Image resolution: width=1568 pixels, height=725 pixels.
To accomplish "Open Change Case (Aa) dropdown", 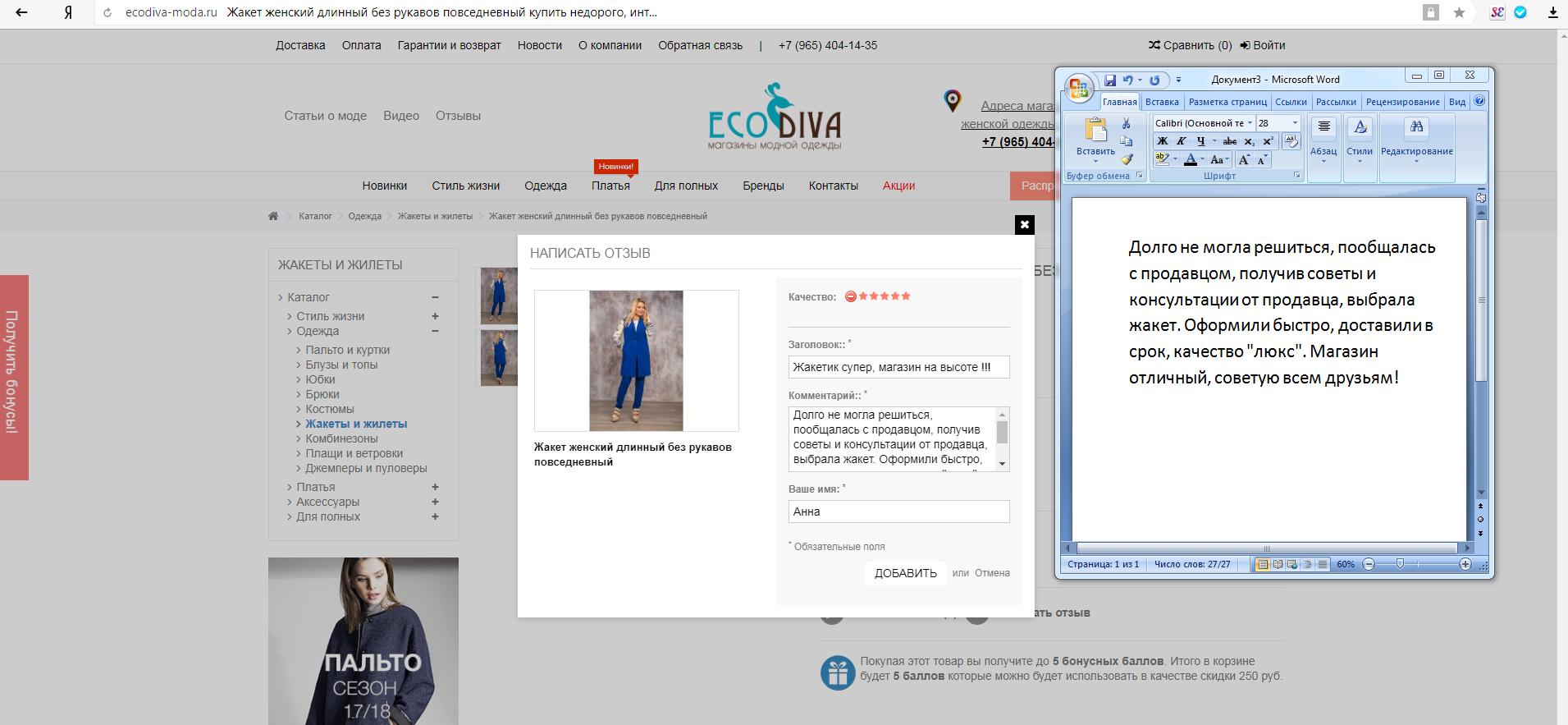I will 1218,159.
